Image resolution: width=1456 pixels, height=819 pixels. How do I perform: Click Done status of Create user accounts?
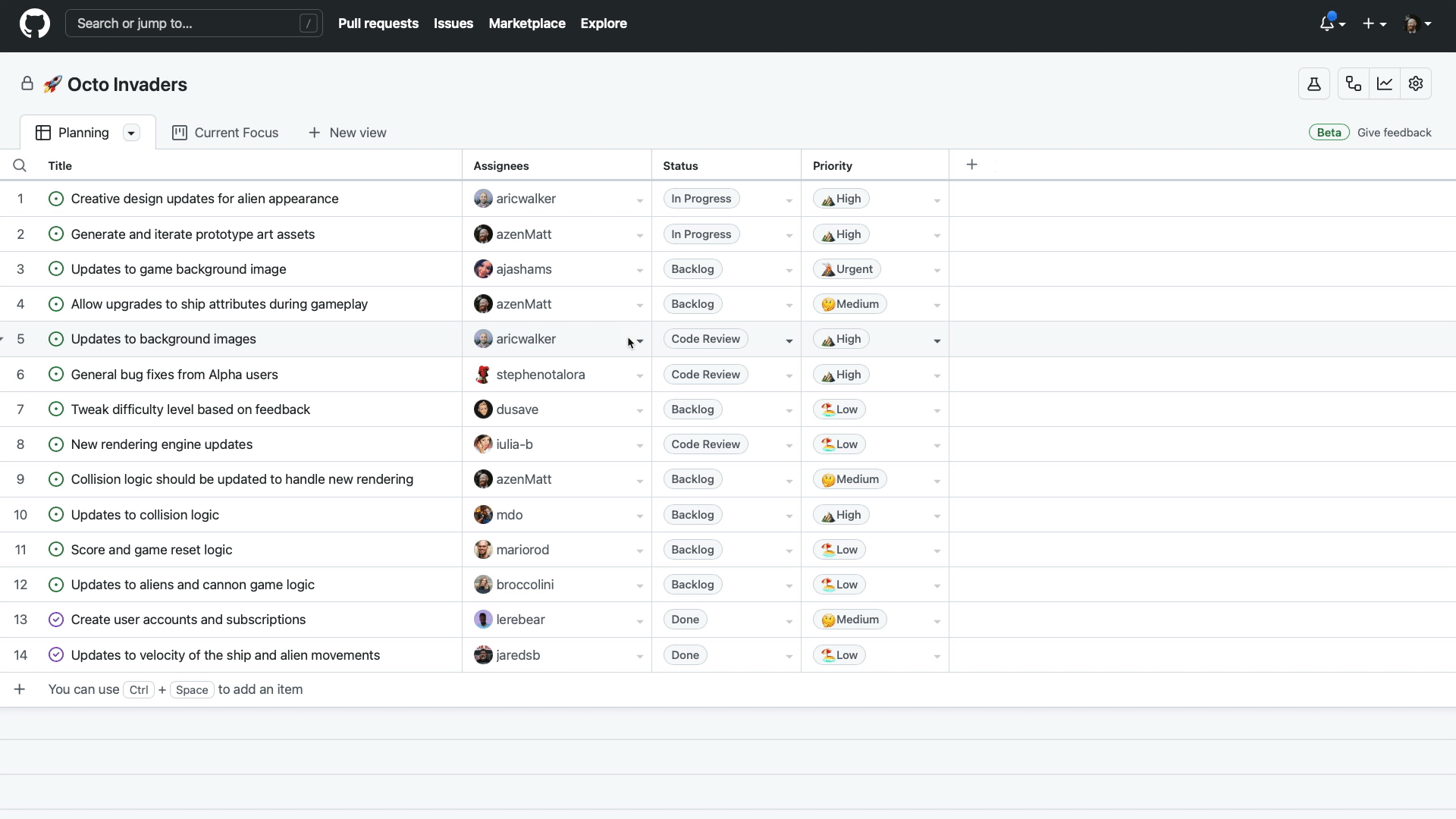[685, 620]
